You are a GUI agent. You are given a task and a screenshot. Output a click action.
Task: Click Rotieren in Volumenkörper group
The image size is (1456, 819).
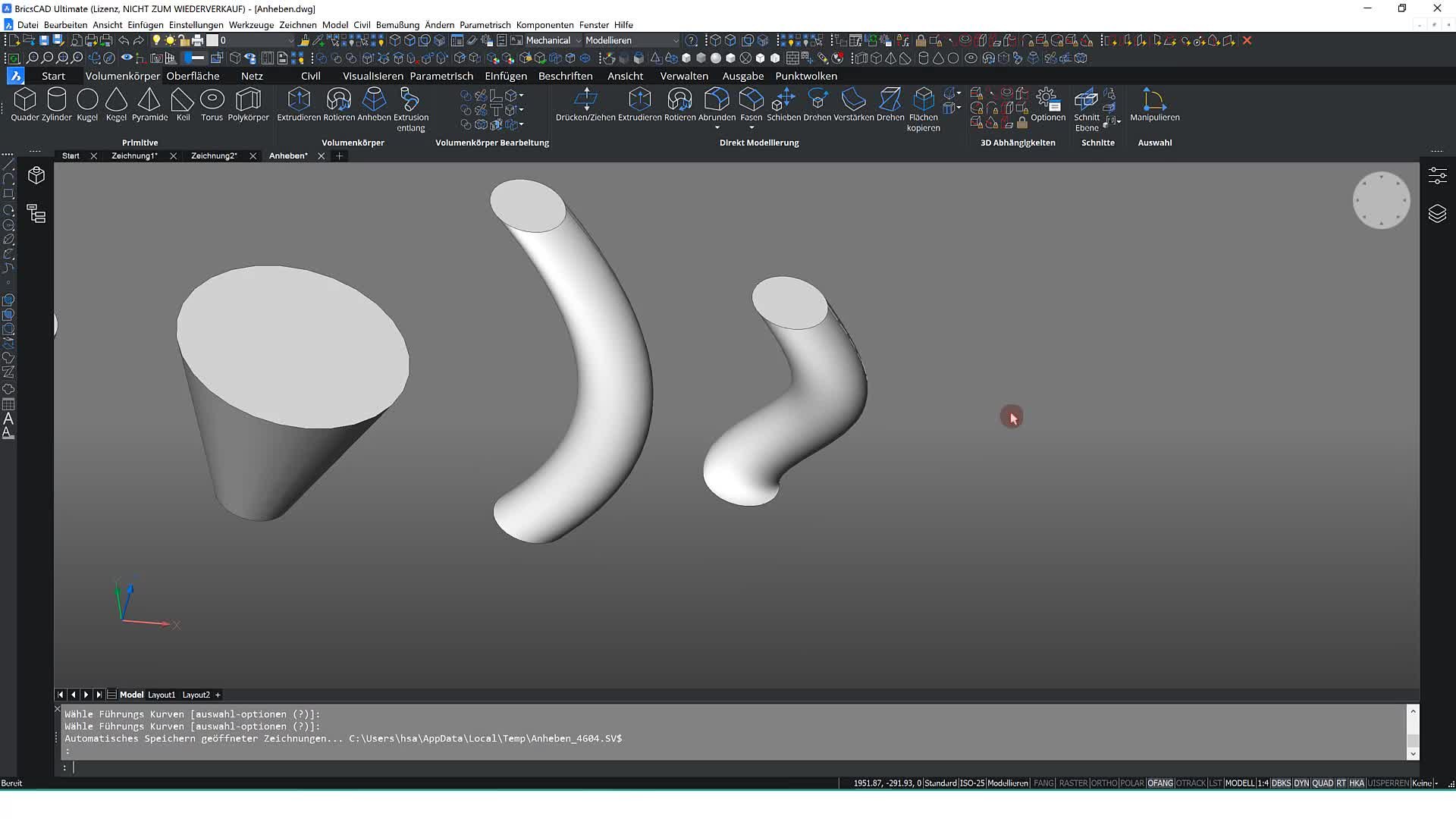[339, 104]
